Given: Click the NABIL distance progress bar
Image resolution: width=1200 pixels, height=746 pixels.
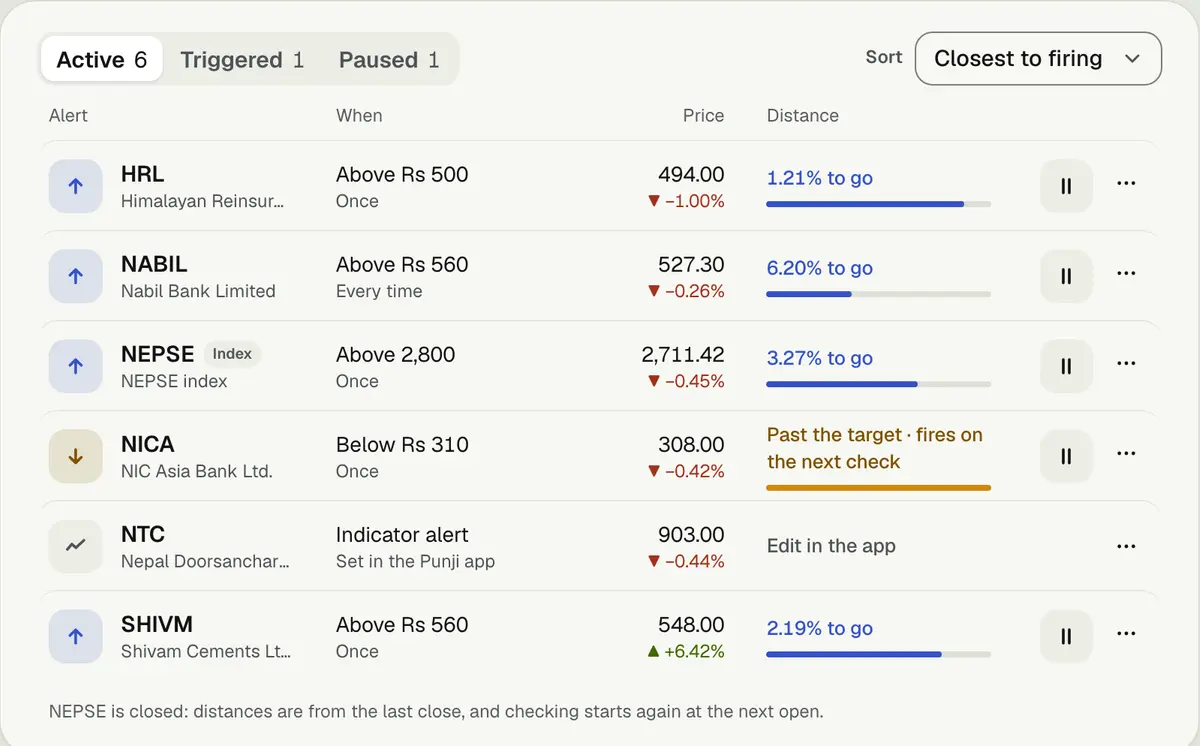Looking at the screenshot, I should coord(878,294).
